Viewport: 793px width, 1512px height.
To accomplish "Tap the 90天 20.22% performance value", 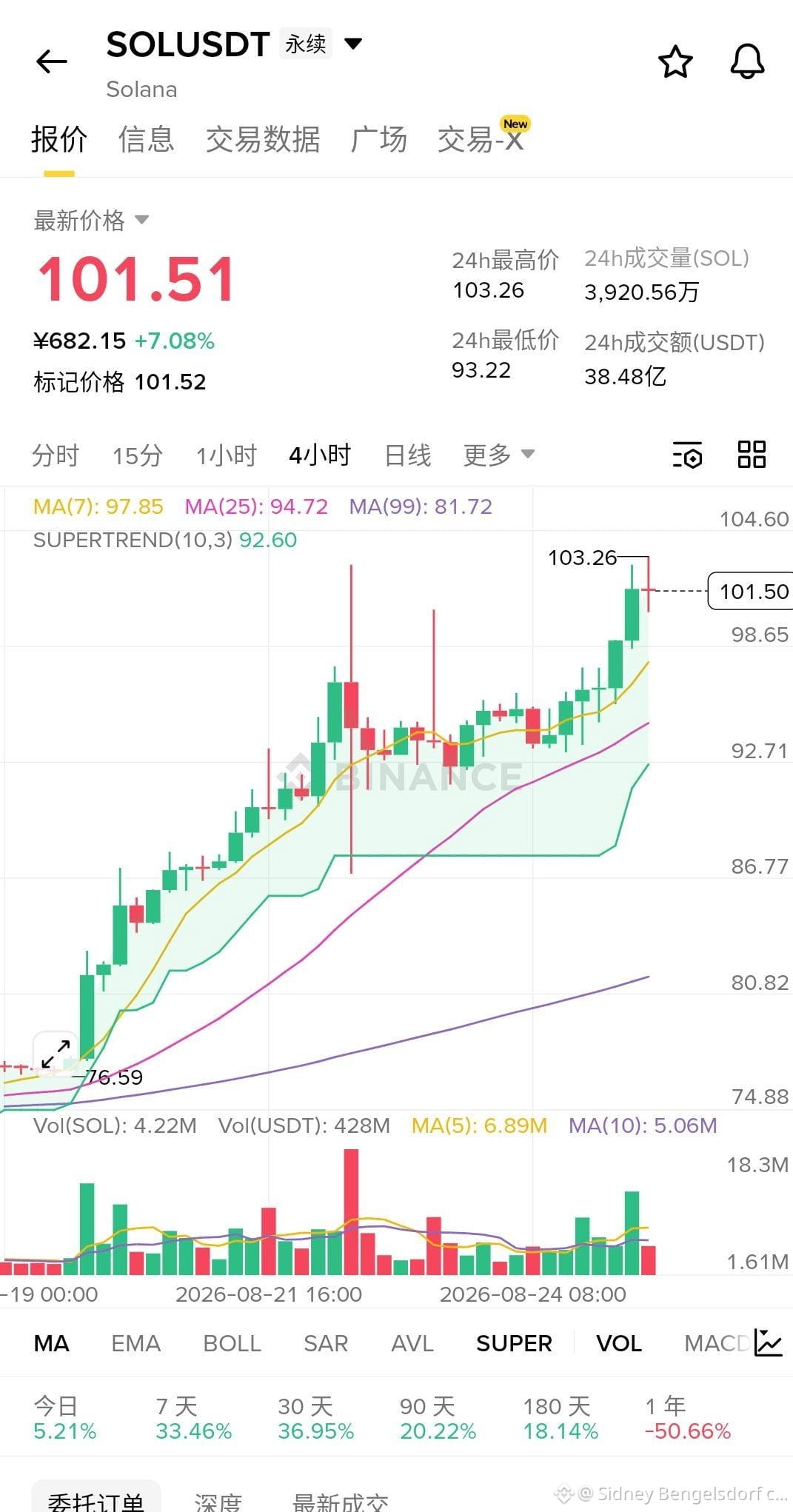I will [438, 1431].
